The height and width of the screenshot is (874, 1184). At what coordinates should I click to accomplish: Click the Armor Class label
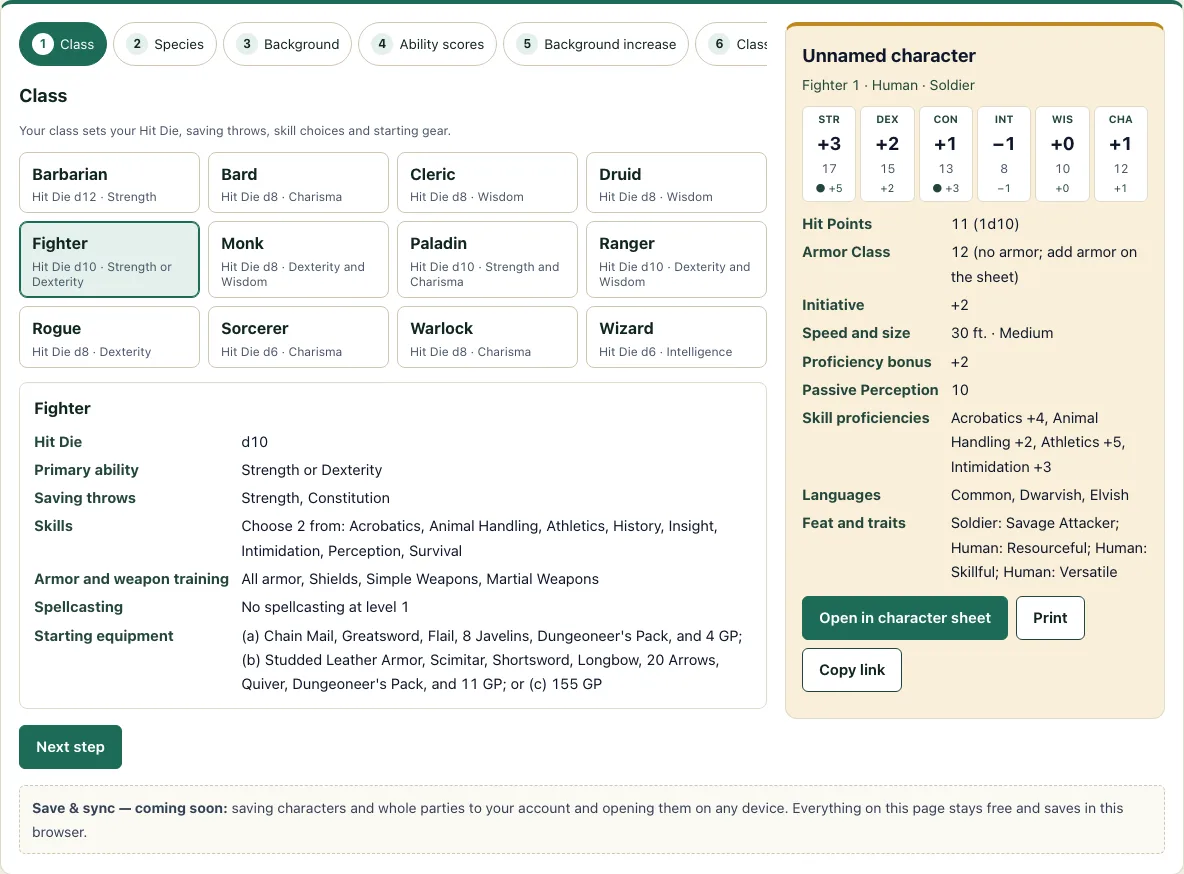pyautogui.click(x=846, y=252)
